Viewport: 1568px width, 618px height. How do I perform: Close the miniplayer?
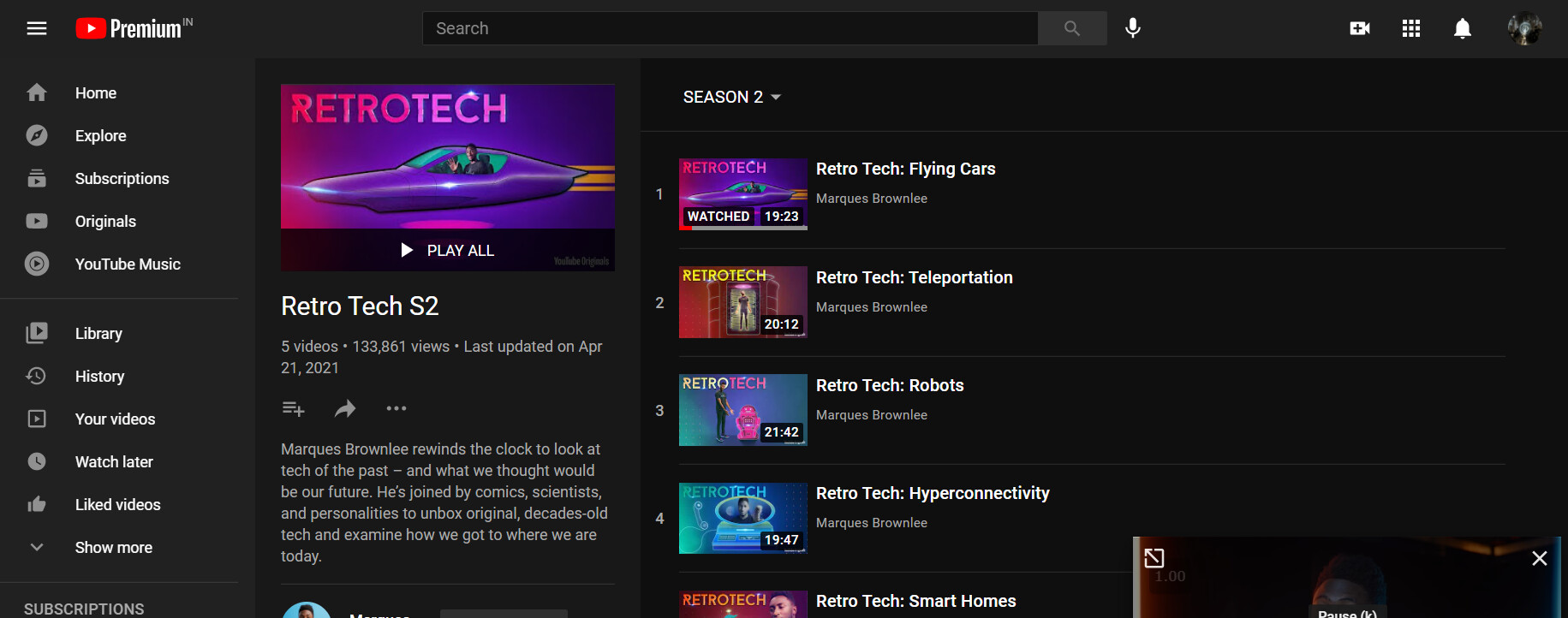coord(1539,558)
